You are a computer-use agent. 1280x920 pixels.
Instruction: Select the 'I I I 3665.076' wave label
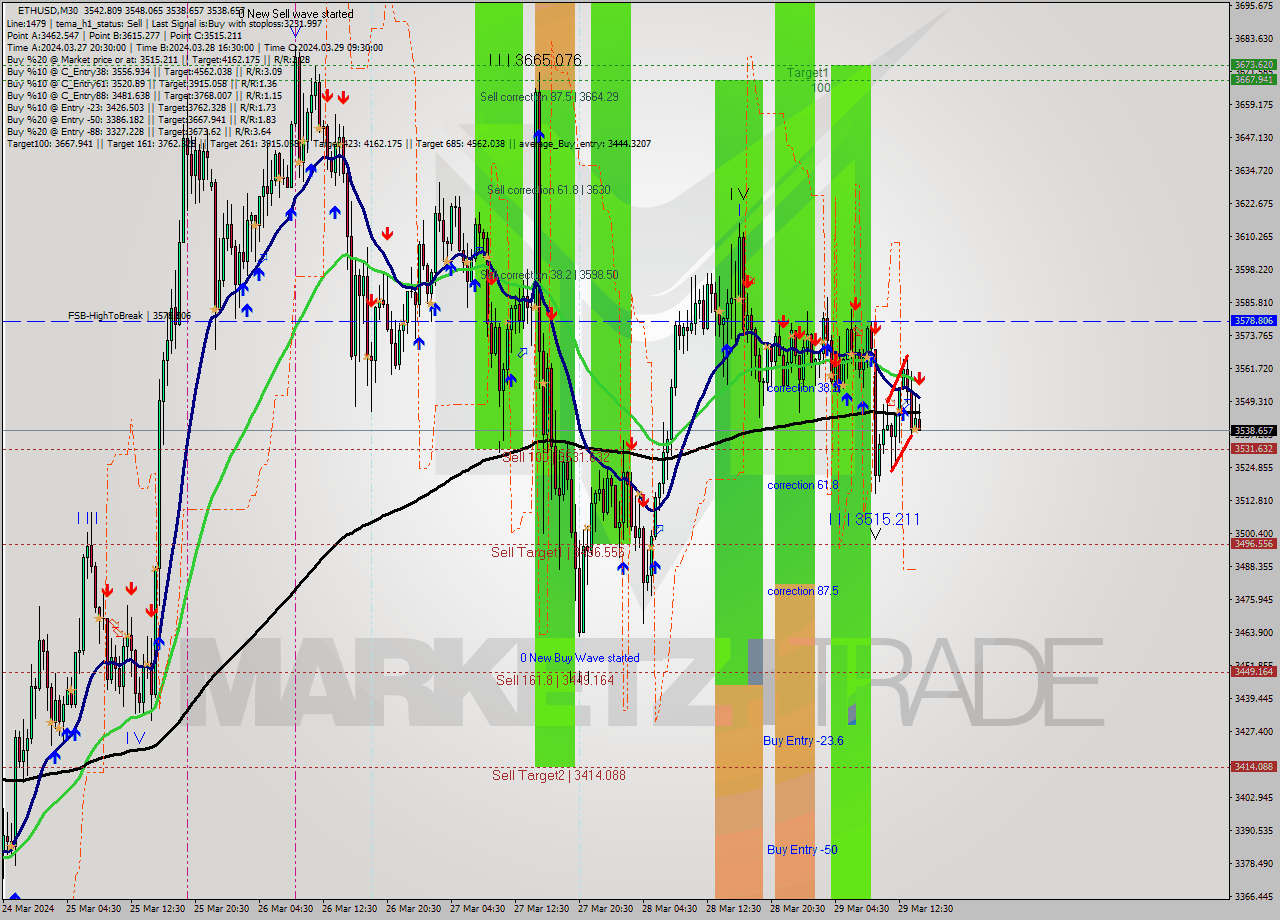pyautogui.click(x=535, y=60)
